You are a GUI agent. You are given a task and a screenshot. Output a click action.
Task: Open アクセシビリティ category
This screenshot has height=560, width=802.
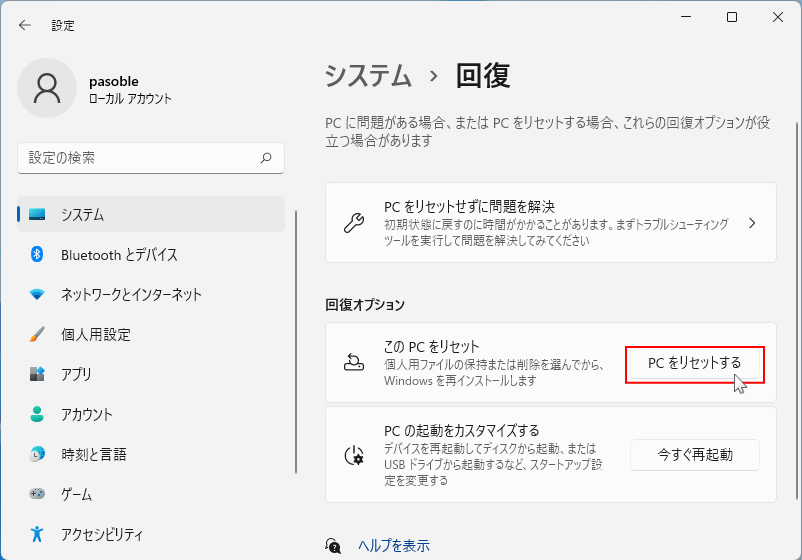click(151, 534)
